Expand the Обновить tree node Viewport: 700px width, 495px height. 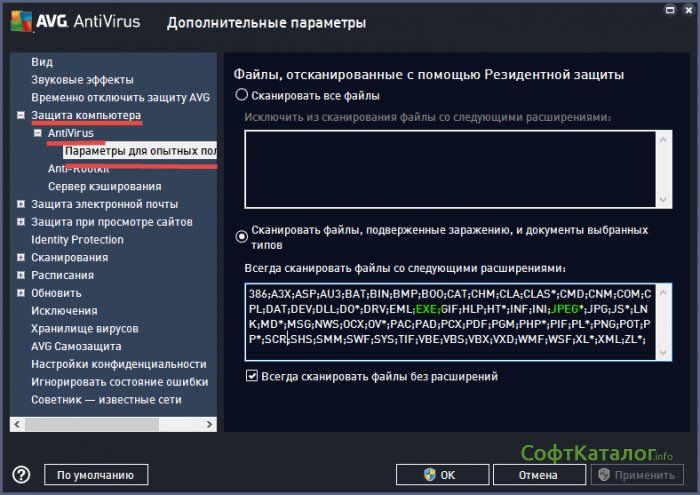click(21, 293)
